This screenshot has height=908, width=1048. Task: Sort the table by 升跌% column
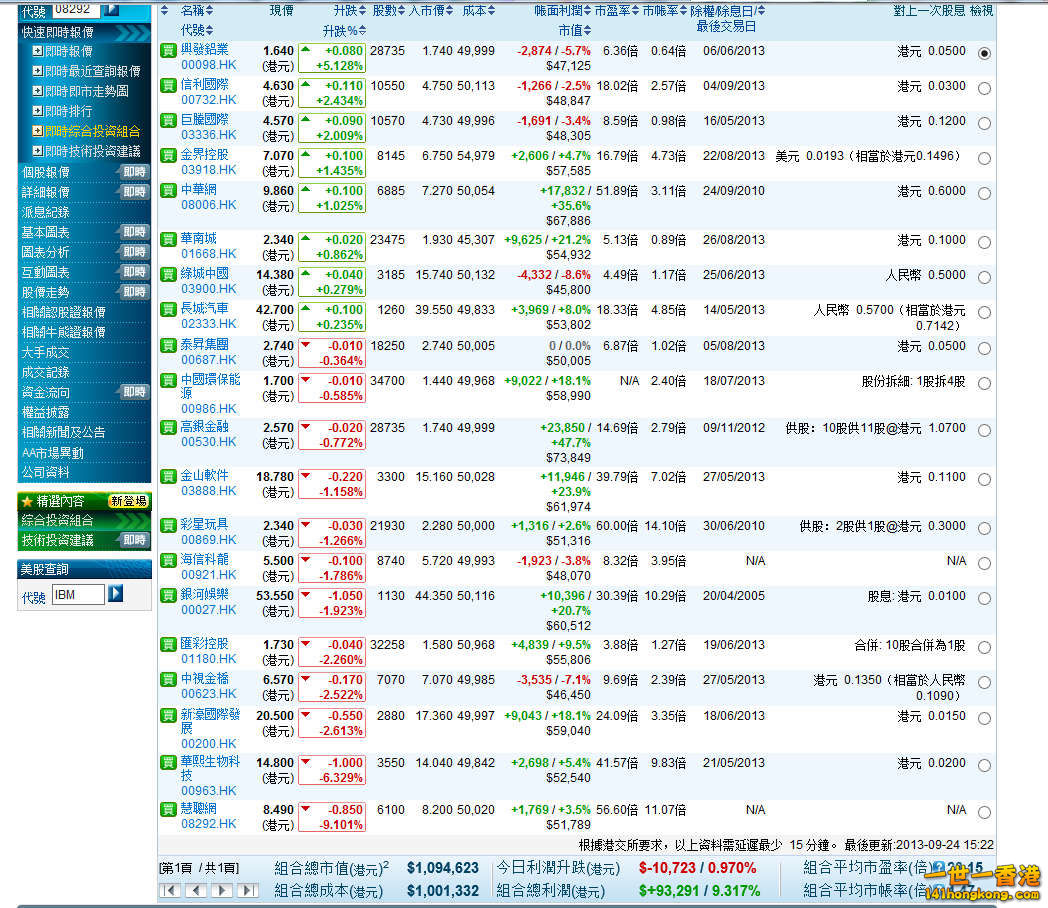tap(345, 31)
